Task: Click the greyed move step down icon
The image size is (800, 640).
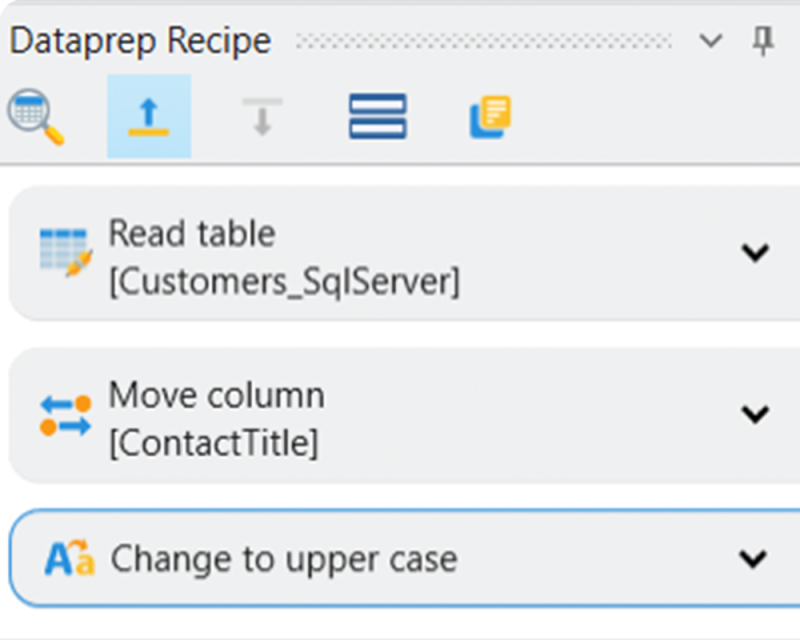Action: (x=262, y=116)
